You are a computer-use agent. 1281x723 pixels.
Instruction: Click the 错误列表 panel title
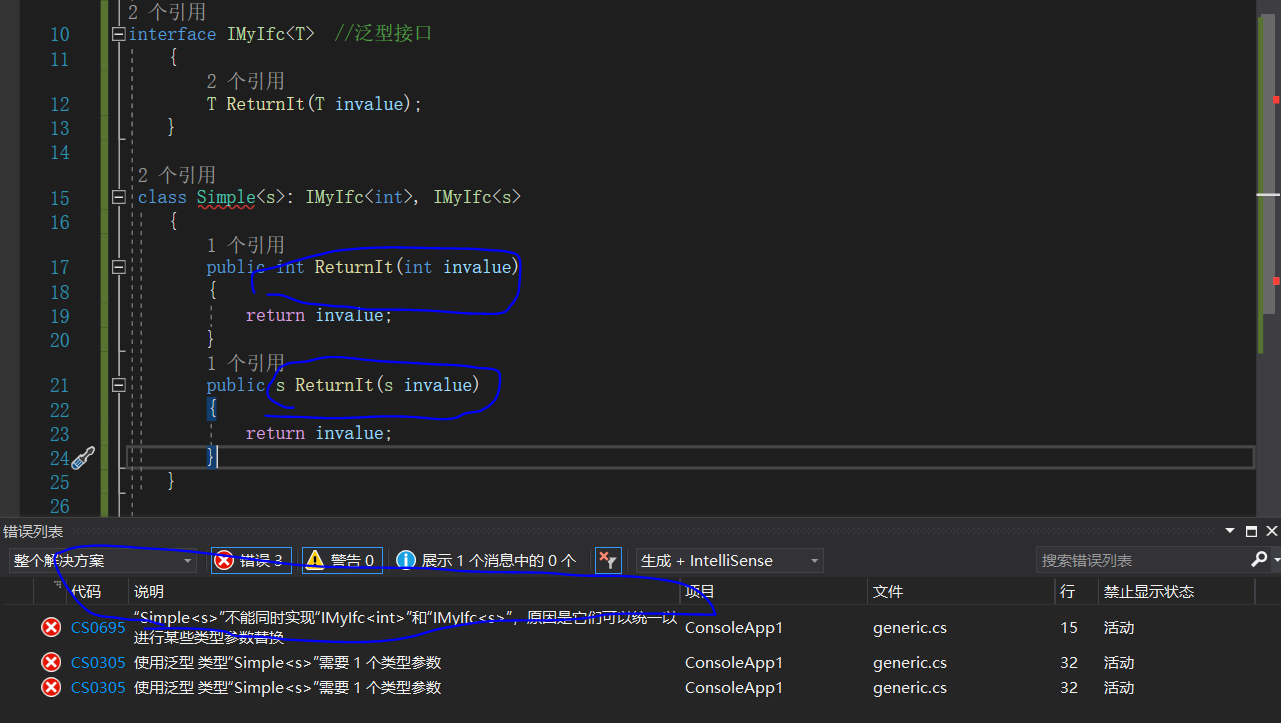point(33,532)
